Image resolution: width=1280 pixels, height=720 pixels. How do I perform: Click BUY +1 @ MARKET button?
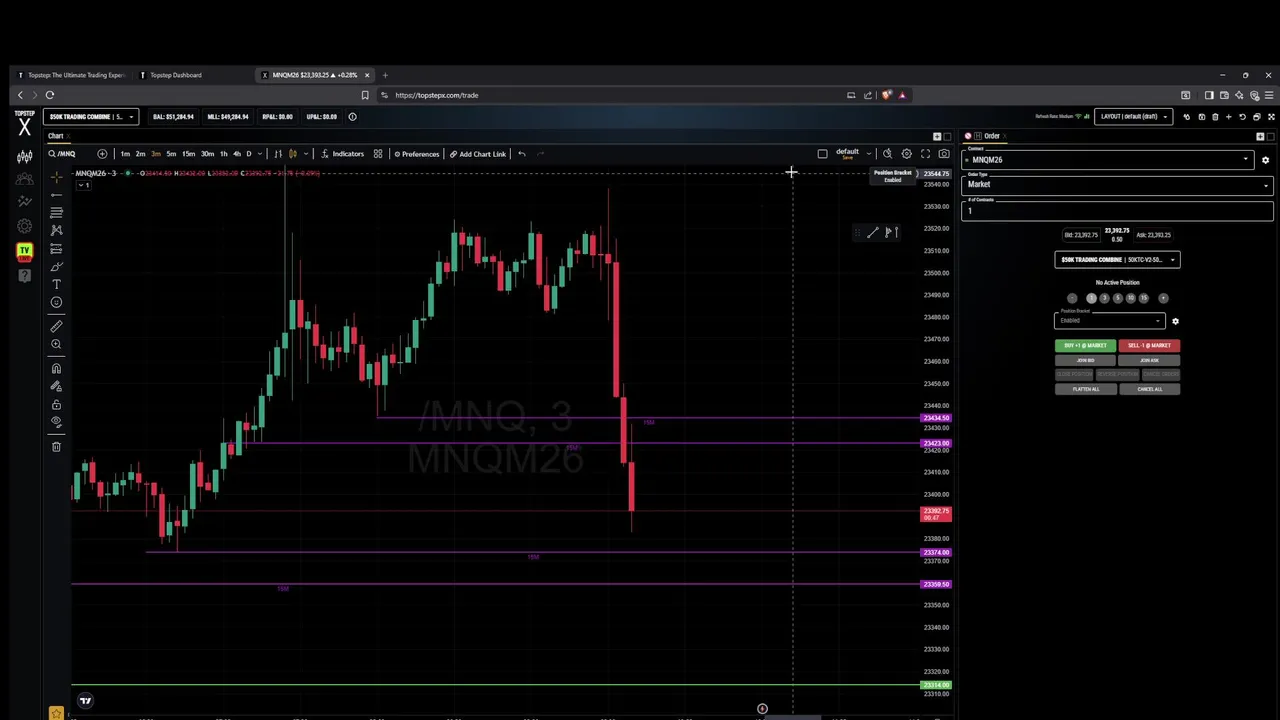click(x=1085, y=346)
